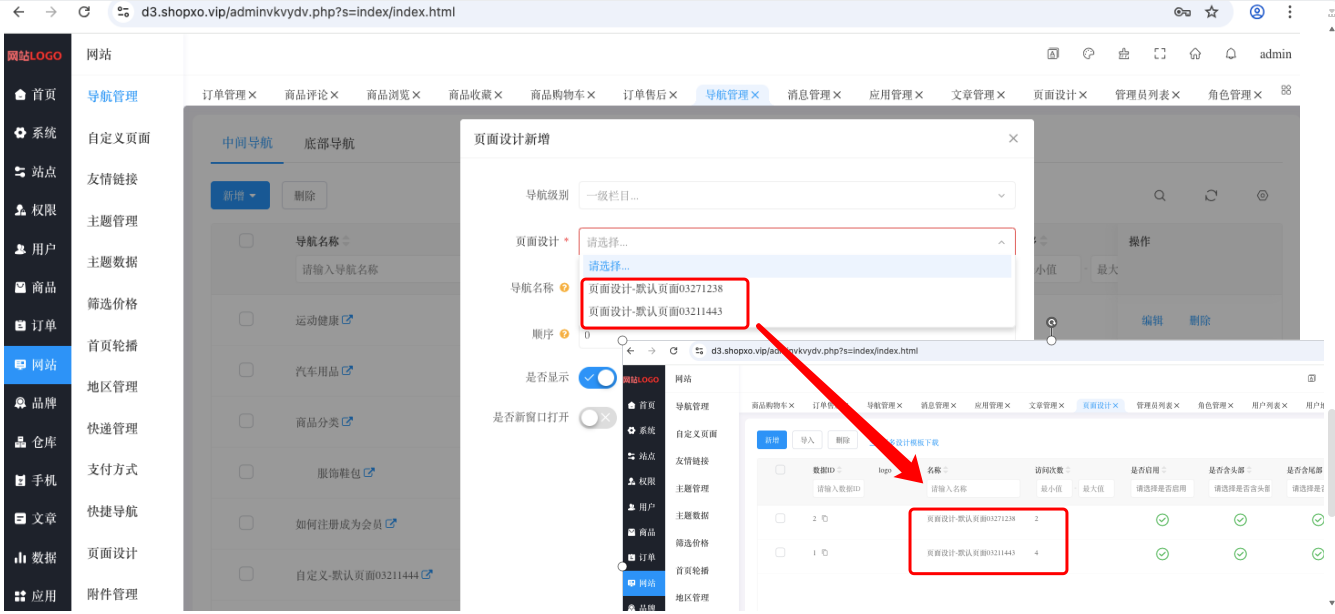Screen dimensions: 1335x614
Task: Click the browser address bar URL
Action: tap(299, 12)
